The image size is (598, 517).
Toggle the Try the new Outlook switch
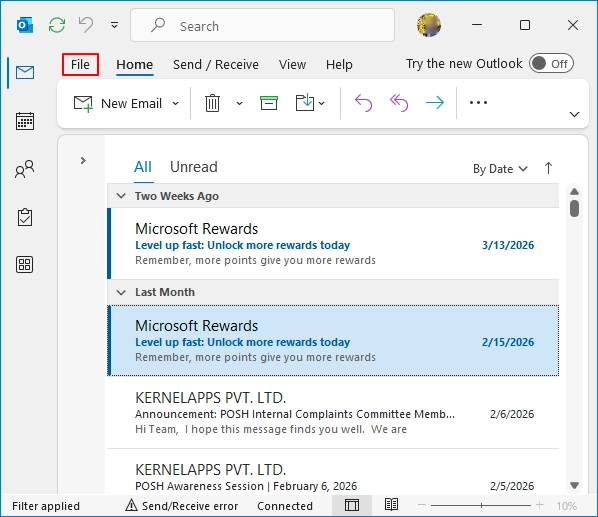coord(551,64)
